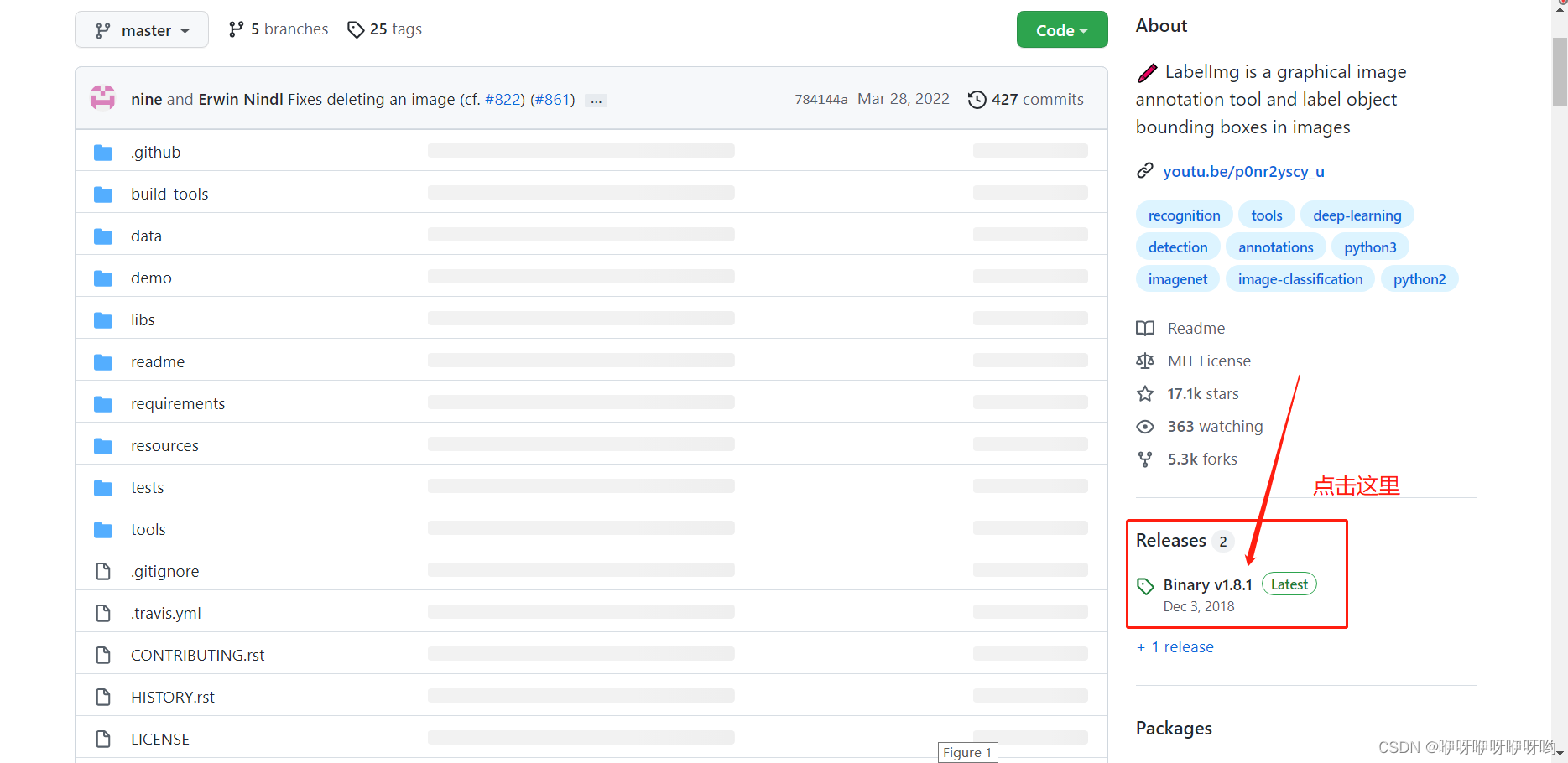The image size is (1568, 763).
Task: Click the resources folder icon
Action: 103,445
